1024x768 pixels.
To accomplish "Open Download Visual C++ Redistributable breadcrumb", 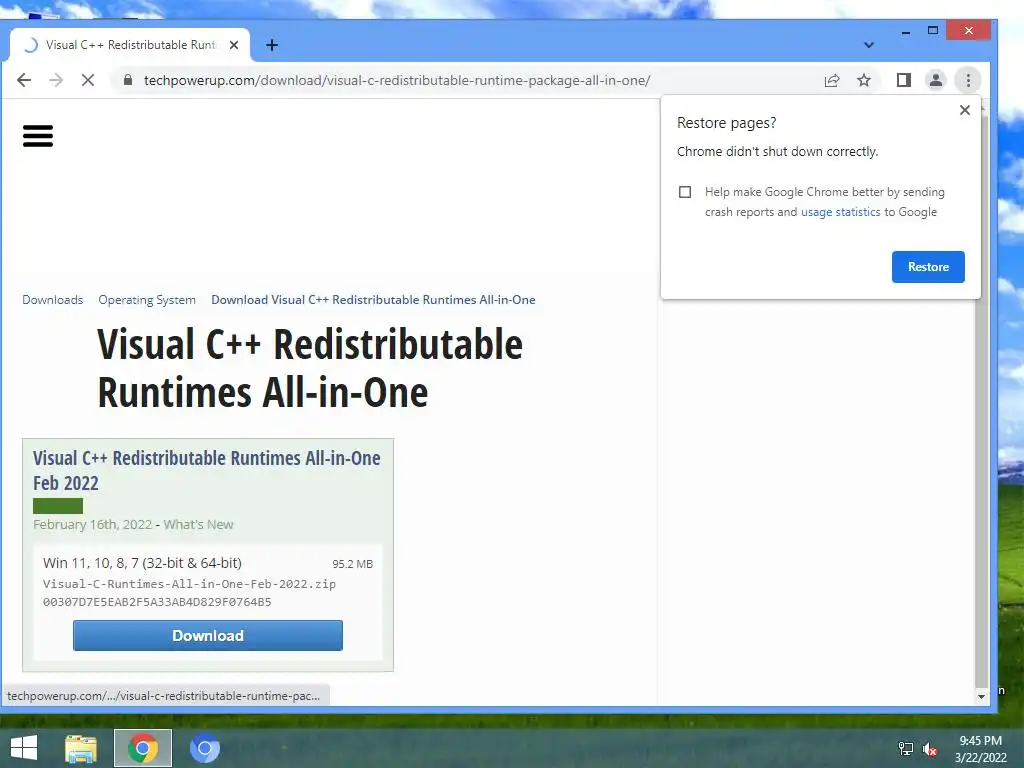I will (x=373, y=300).
